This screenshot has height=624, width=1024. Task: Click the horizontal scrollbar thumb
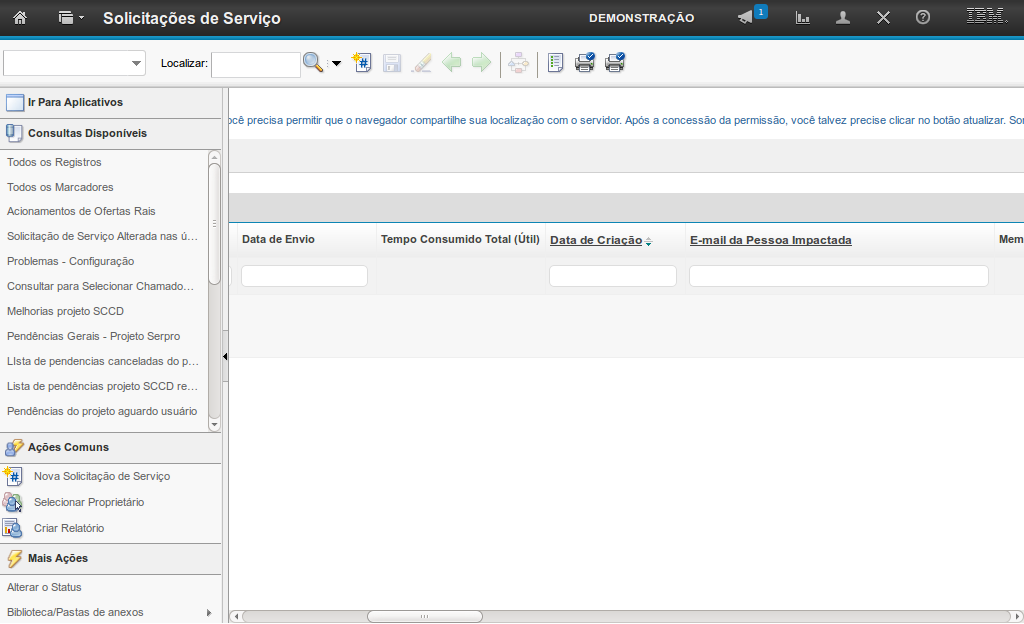(x=424, y=616)
